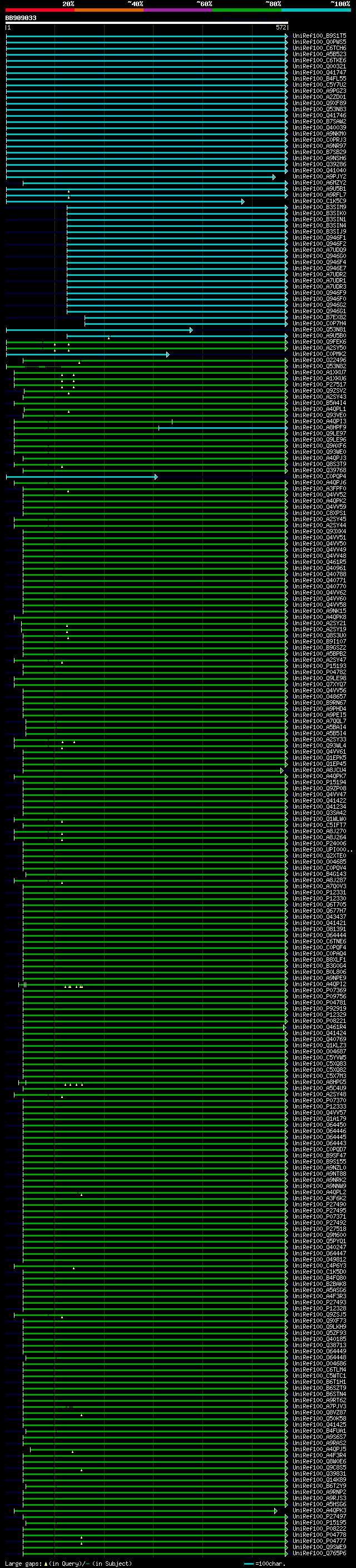
Task: Select the UniRef100_B7SAW2 label
Action: (x=319, y=122)
